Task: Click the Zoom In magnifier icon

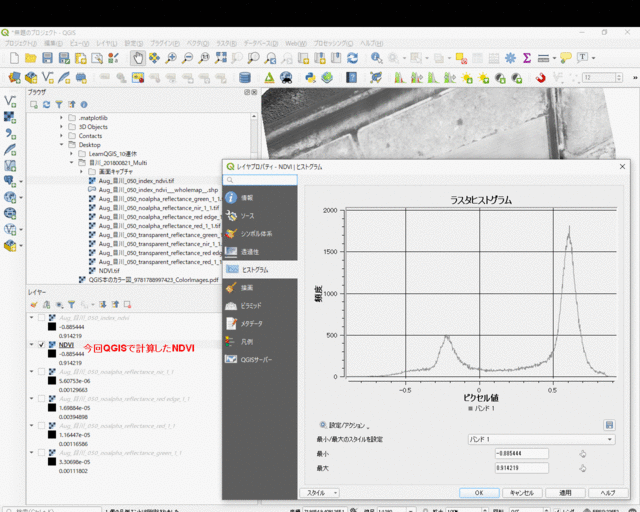Action: (x=171, y=58)
